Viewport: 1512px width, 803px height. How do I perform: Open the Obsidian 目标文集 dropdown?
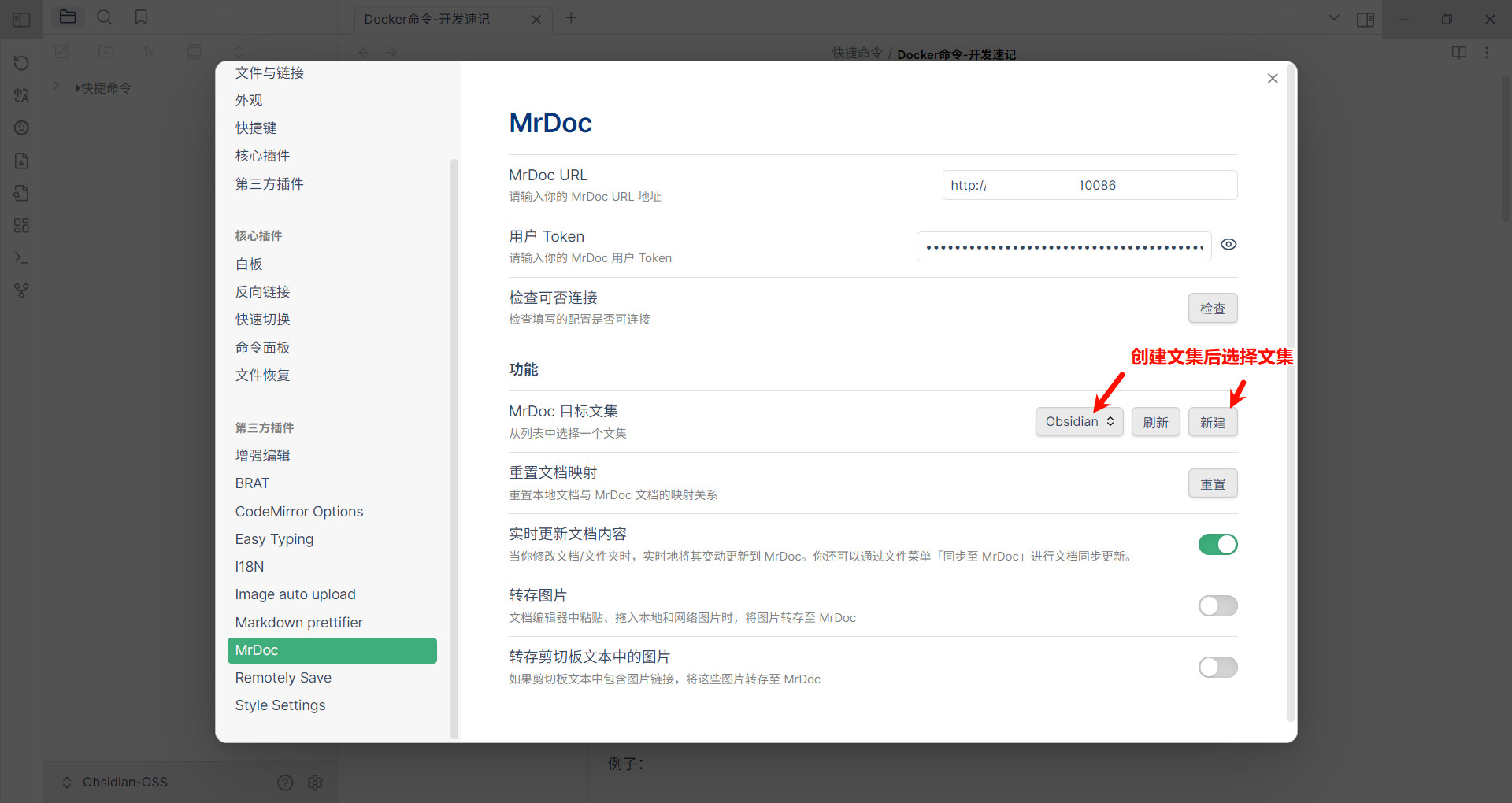coord(1079,422)
